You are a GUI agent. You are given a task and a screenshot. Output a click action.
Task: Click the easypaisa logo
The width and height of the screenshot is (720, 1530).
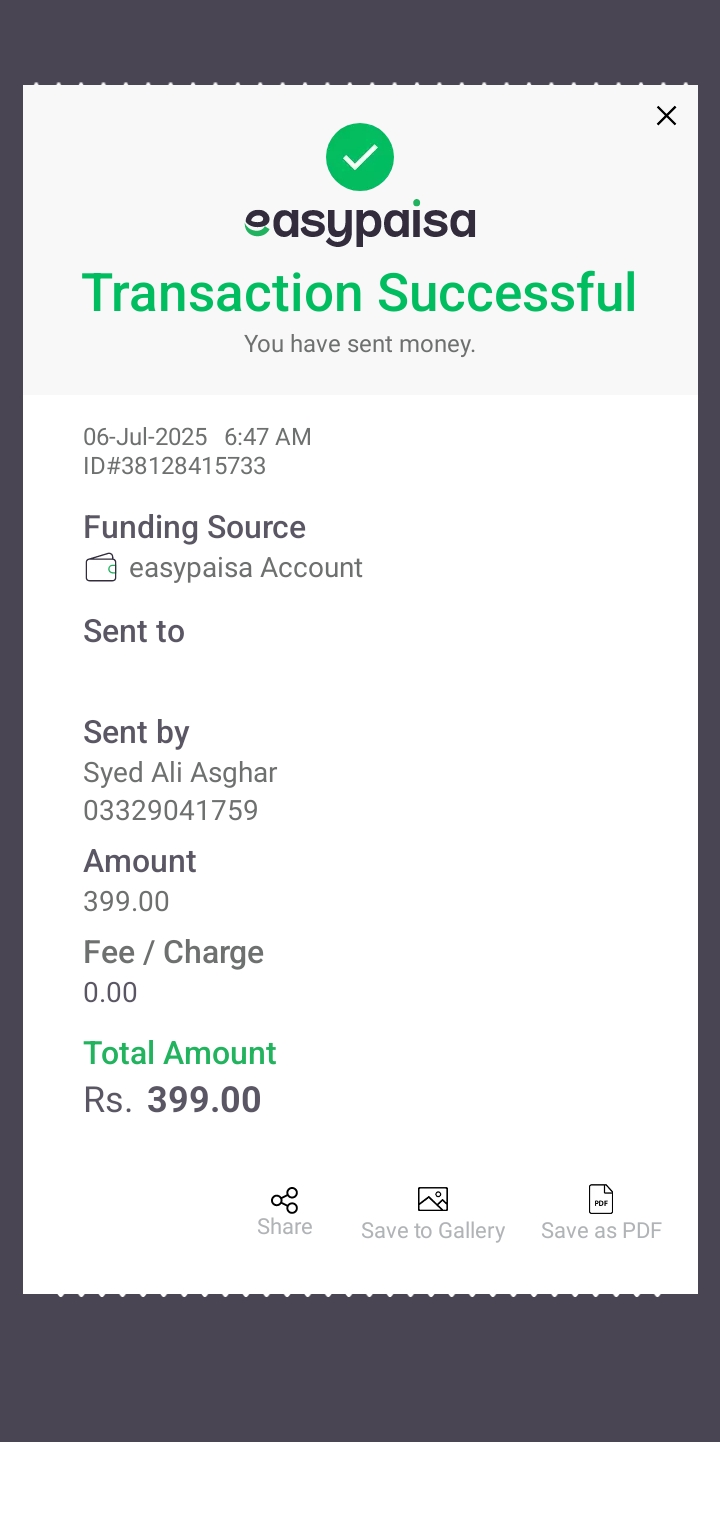click(360, 224)
